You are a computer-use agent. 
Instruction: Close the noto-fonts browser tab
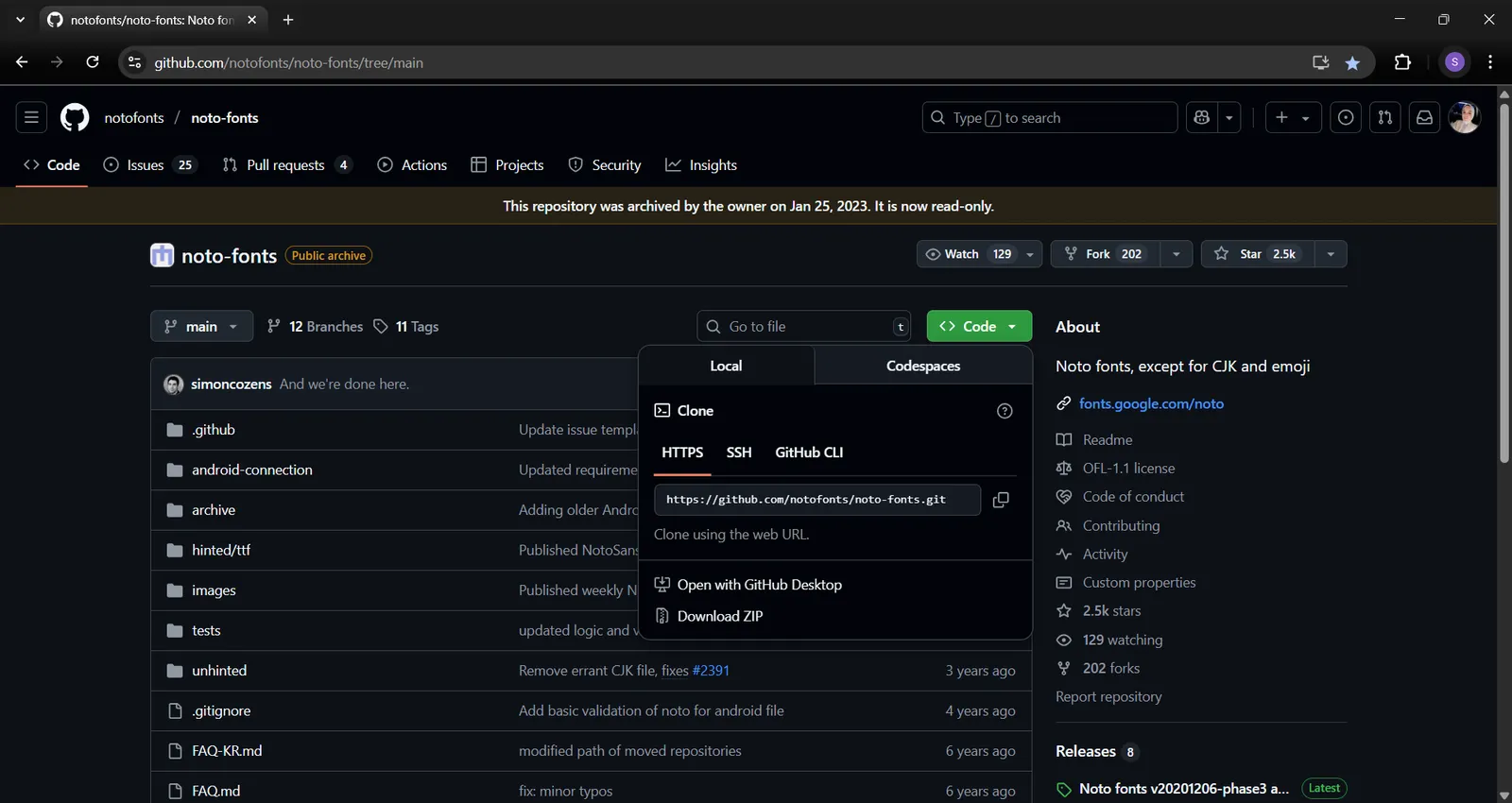point(251,20)
